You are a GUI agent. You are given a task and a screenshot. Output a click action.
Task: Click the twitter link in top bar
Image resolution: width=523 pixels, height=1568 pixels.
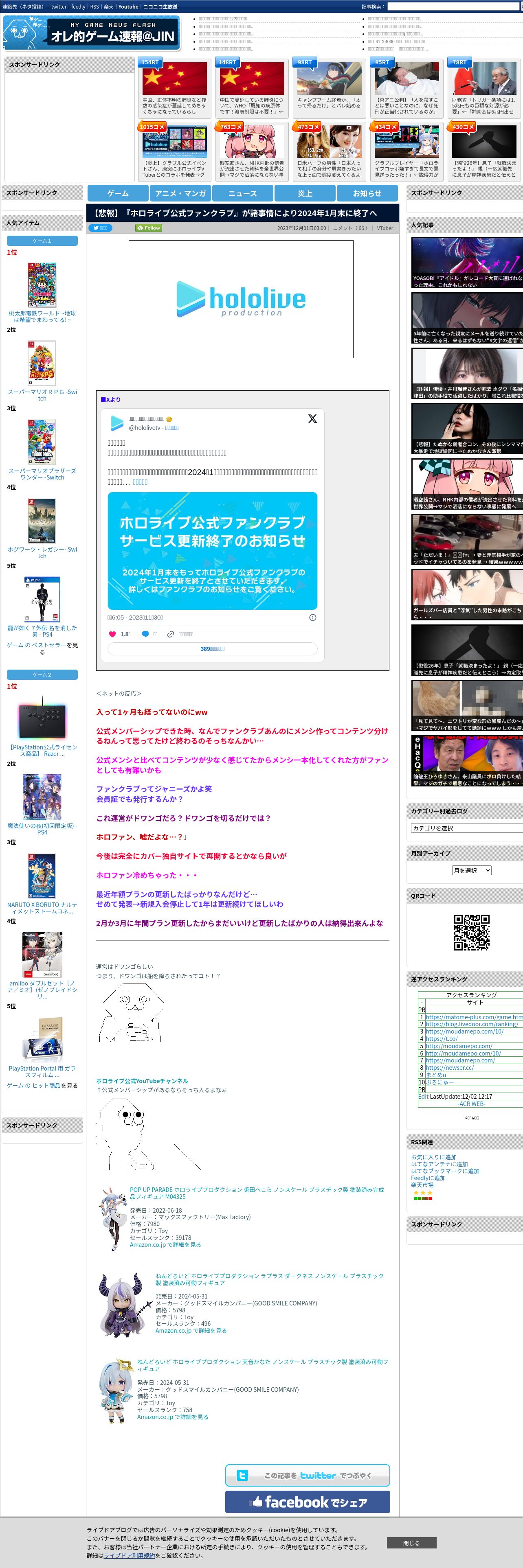click(x=59, y=7)
